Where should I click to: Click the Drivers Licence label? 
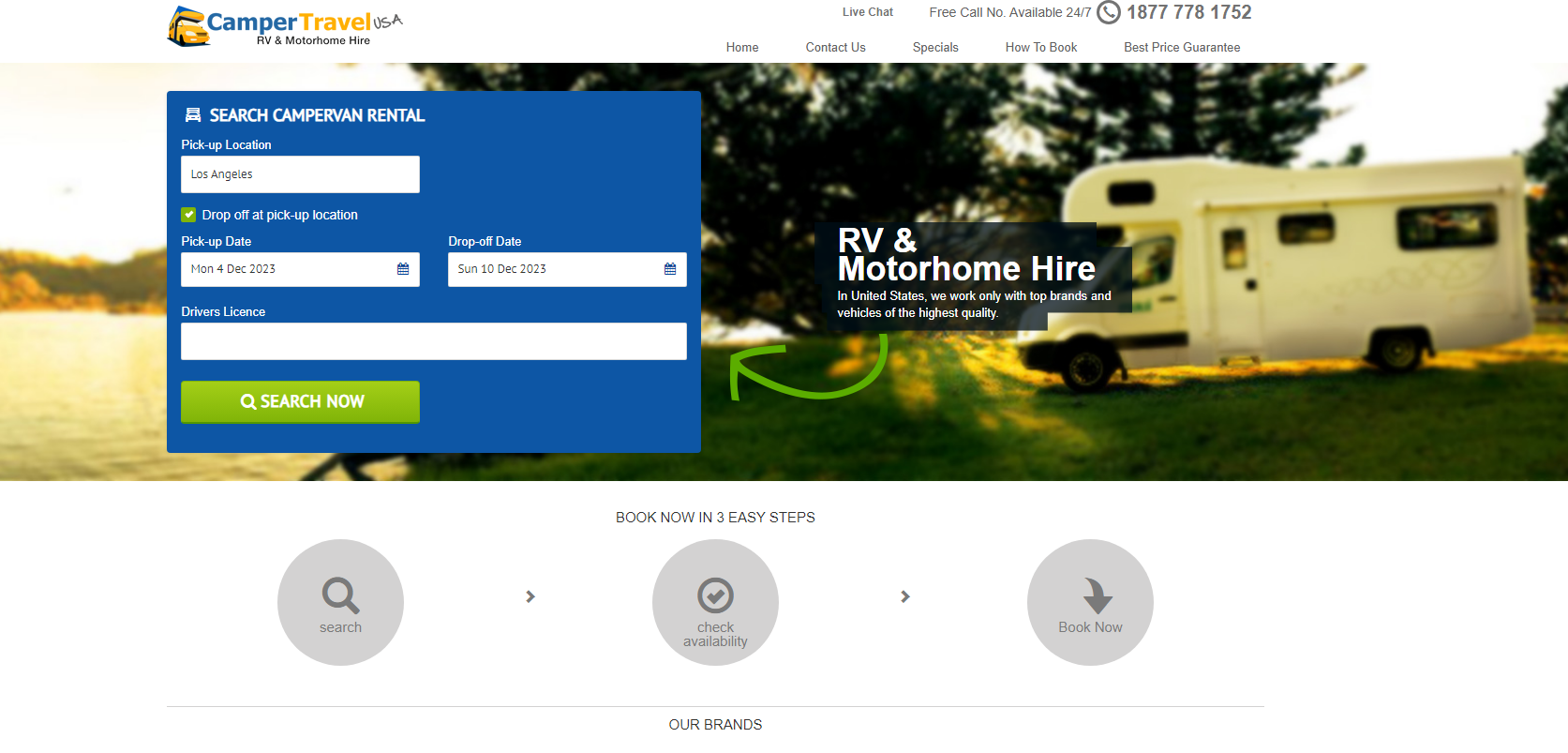click(x=223, y=312)
